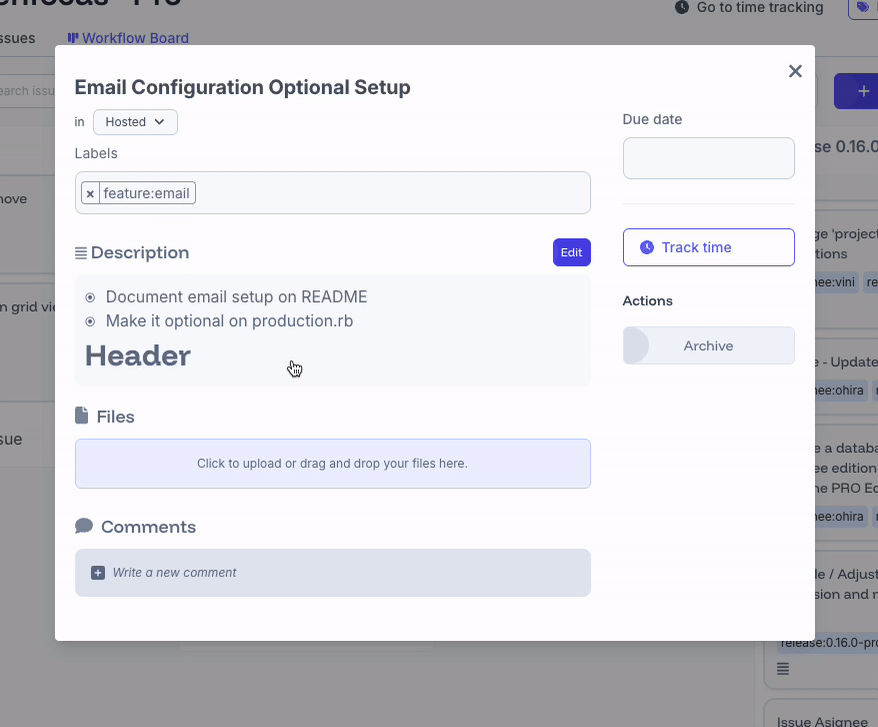Open the Go to time tracking link

[x=759, y=8]
